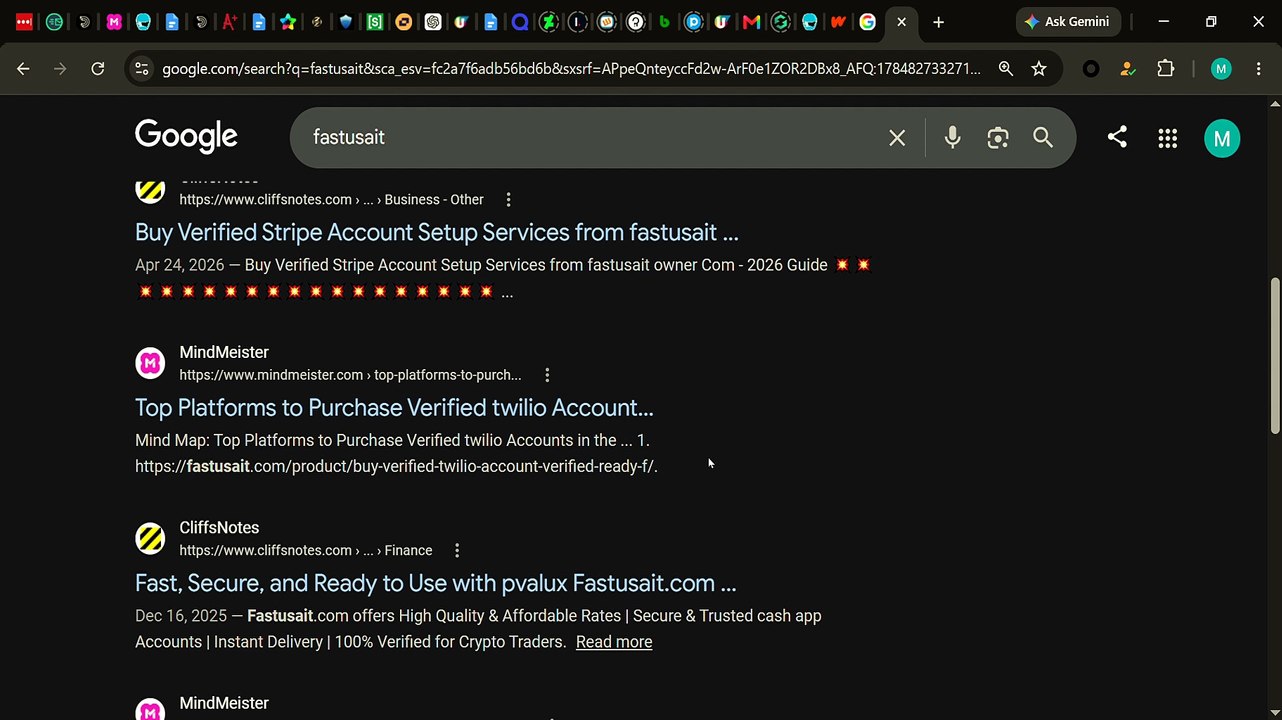Open a new browser tab

(x=938, y=22)
